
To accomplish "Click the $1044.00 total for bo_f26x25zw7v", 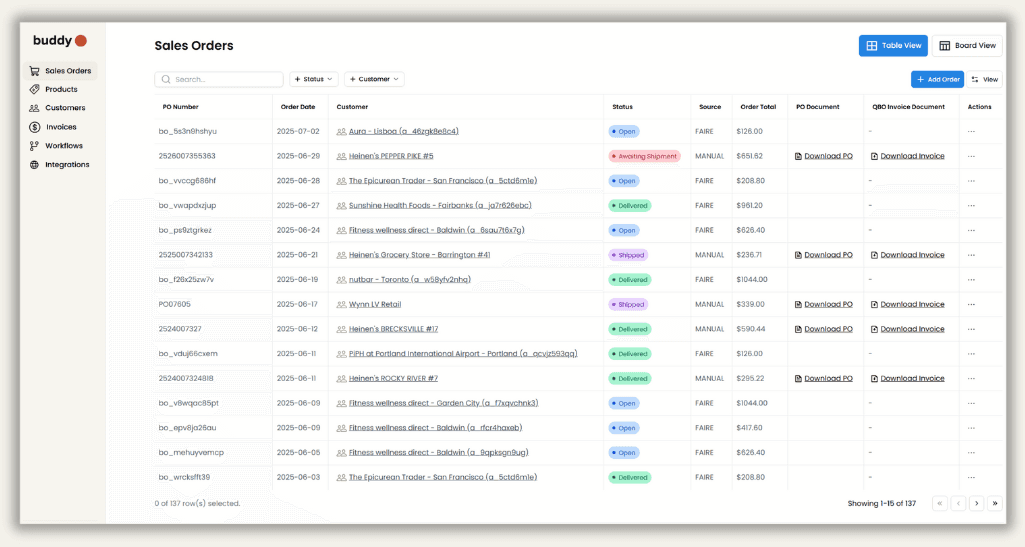I will [x=752, y=280].
